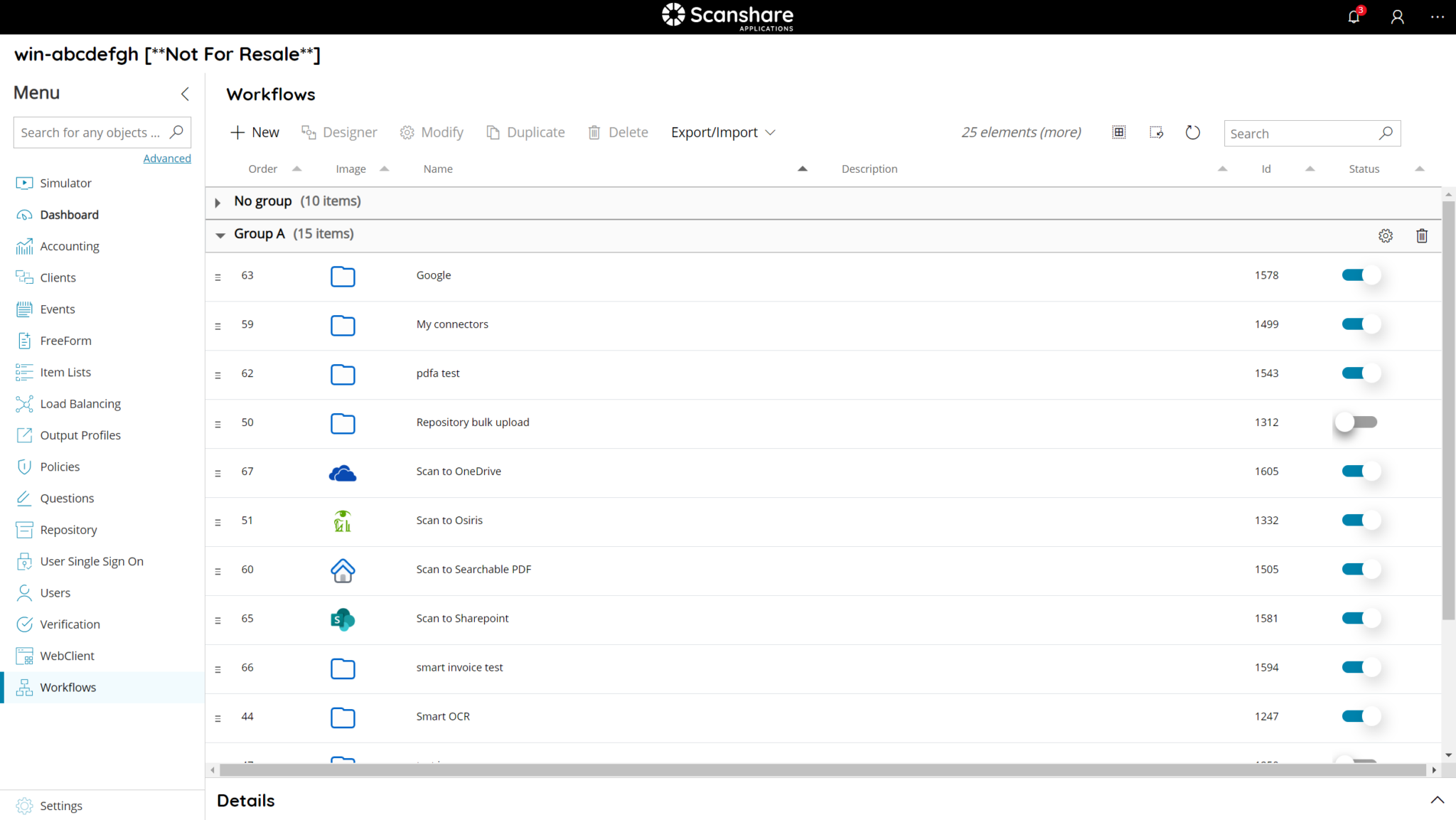Viewport: 1456px width, 820px height.
Task: Sort by the Order column arrow
Action: pos(297,169)
